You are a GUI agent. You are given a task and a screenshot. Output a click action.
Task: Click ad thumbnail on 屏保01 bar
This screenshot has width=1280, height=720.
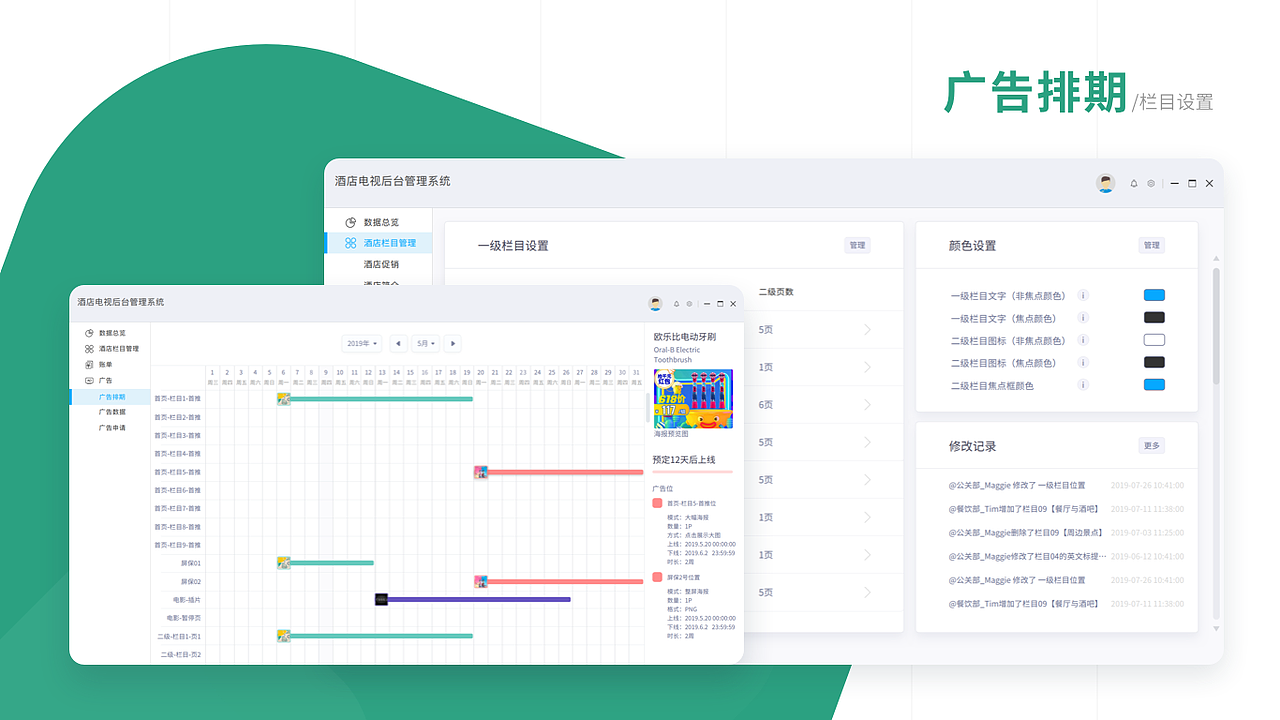pos(284,563)
